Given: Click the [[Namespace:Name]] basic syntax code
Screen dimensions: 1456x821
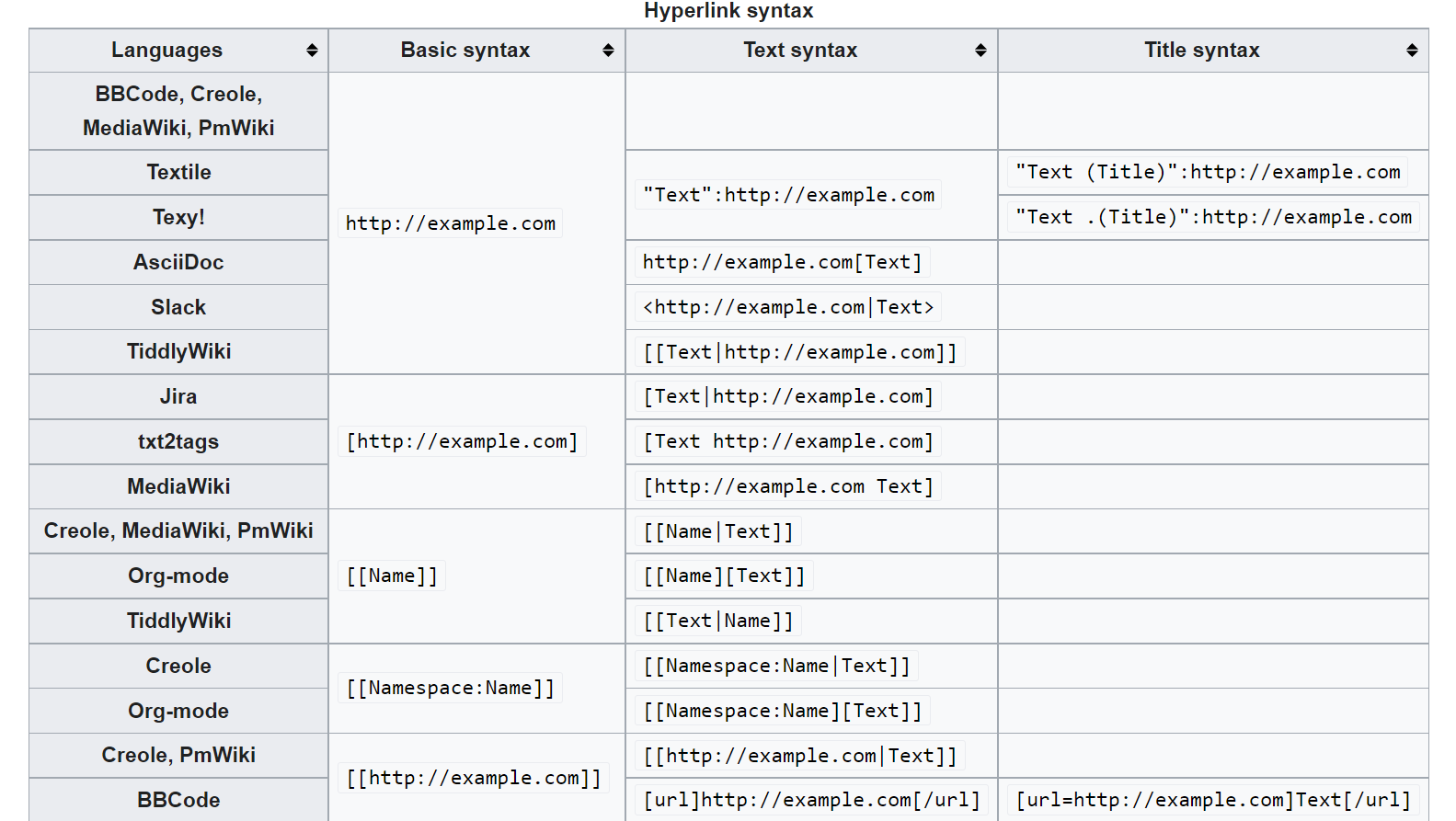Looking at the screenshot, I should tap(451, 689).
